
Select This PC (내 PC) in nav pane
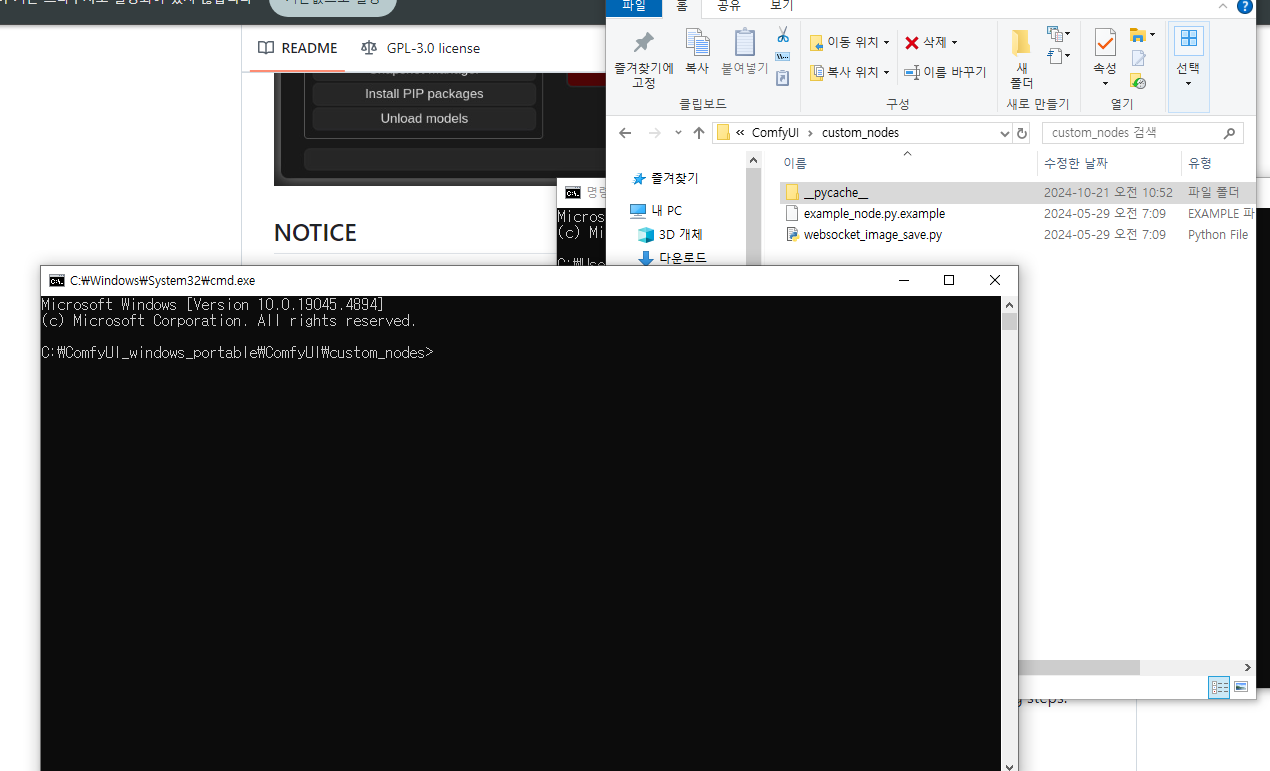(656, 211)
